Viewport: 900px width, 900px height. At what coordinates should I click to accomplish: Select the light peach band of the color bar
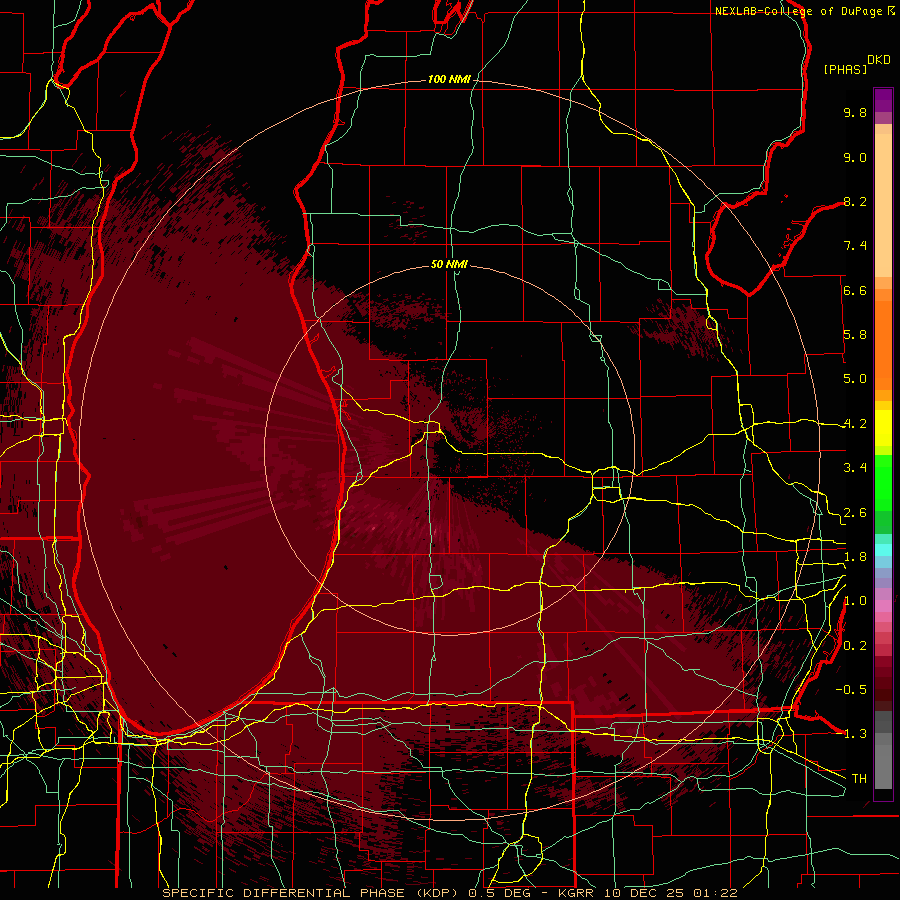pos(883,205)
